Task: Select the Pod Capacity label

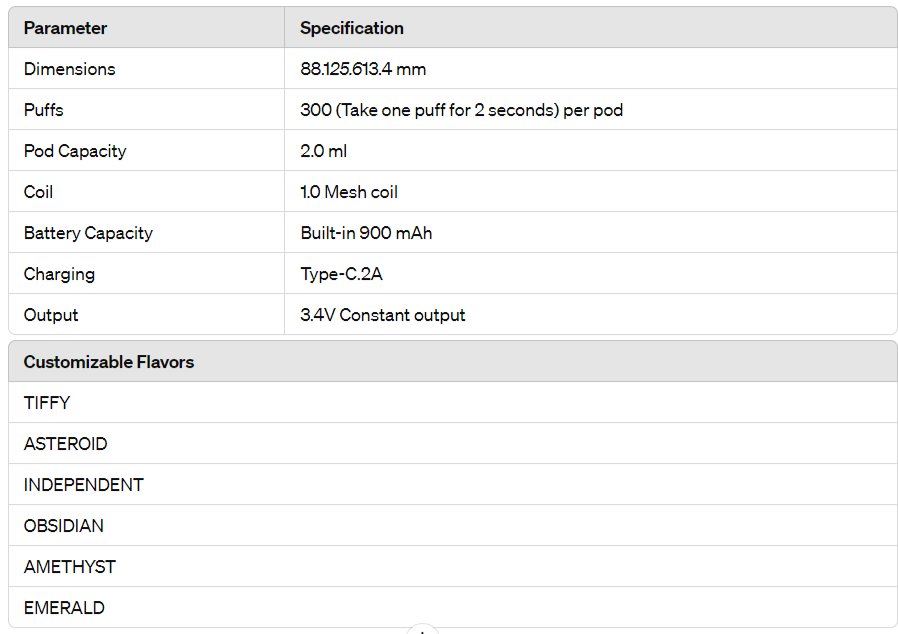Action: [x=75, y=151]
